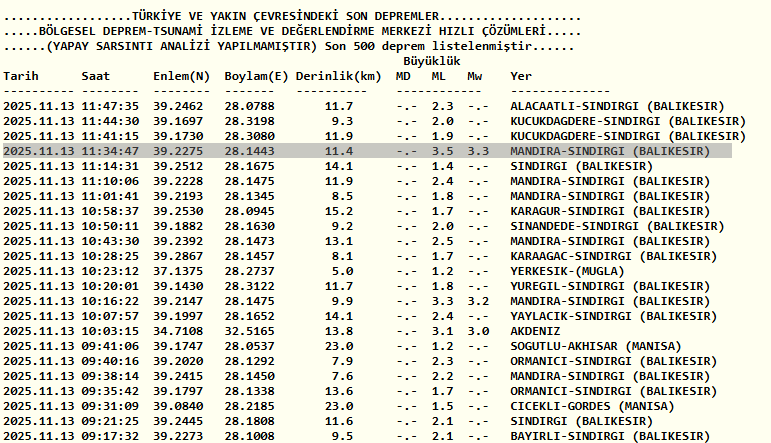771x443 pixels.
Task: Click the 'Enlem(N)' column header
Action: (x=181, y=76)
